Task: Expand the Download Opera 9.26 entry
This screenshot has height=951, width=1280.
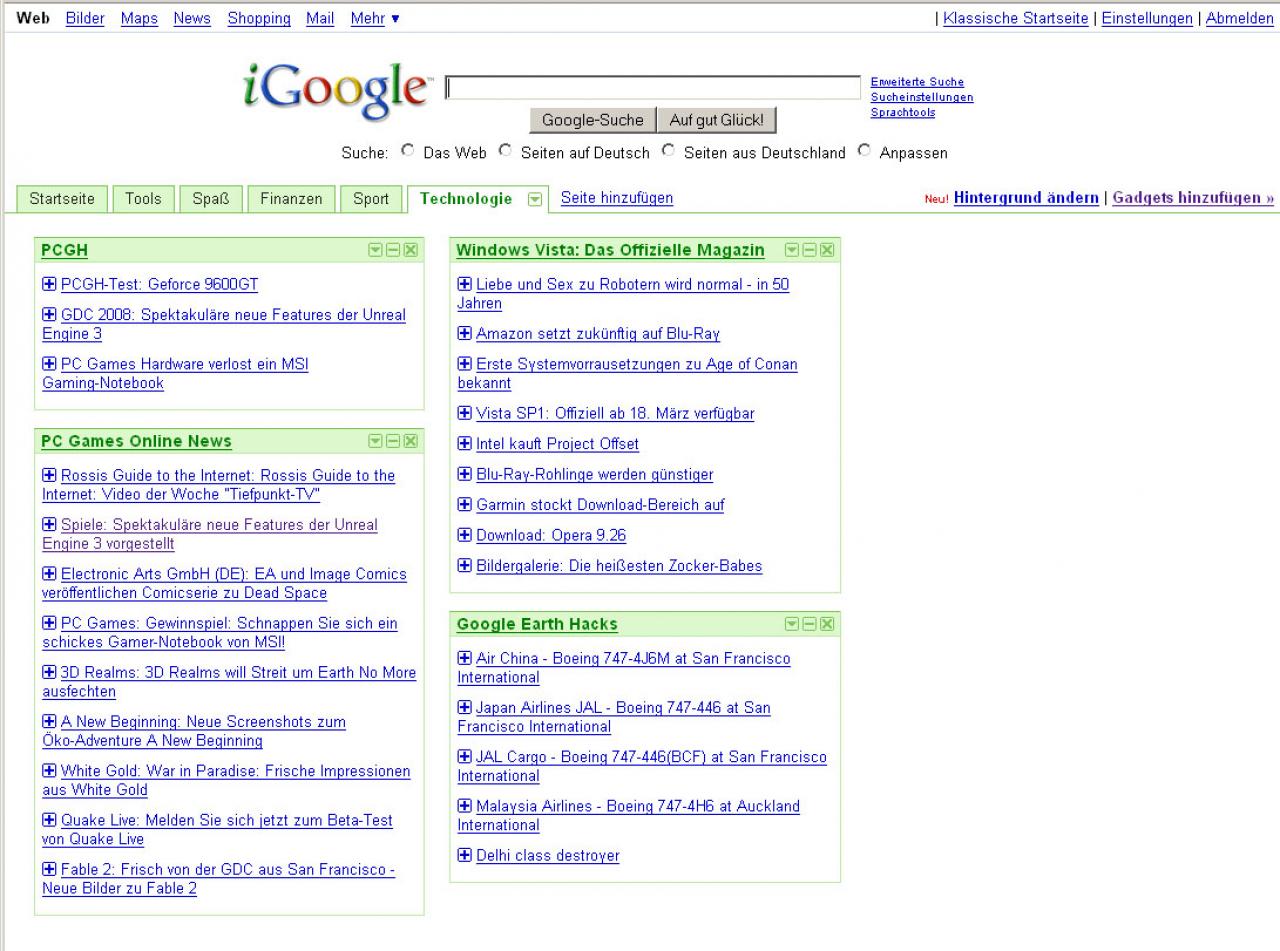Action: pyautogui.click(x=464, y=535)
